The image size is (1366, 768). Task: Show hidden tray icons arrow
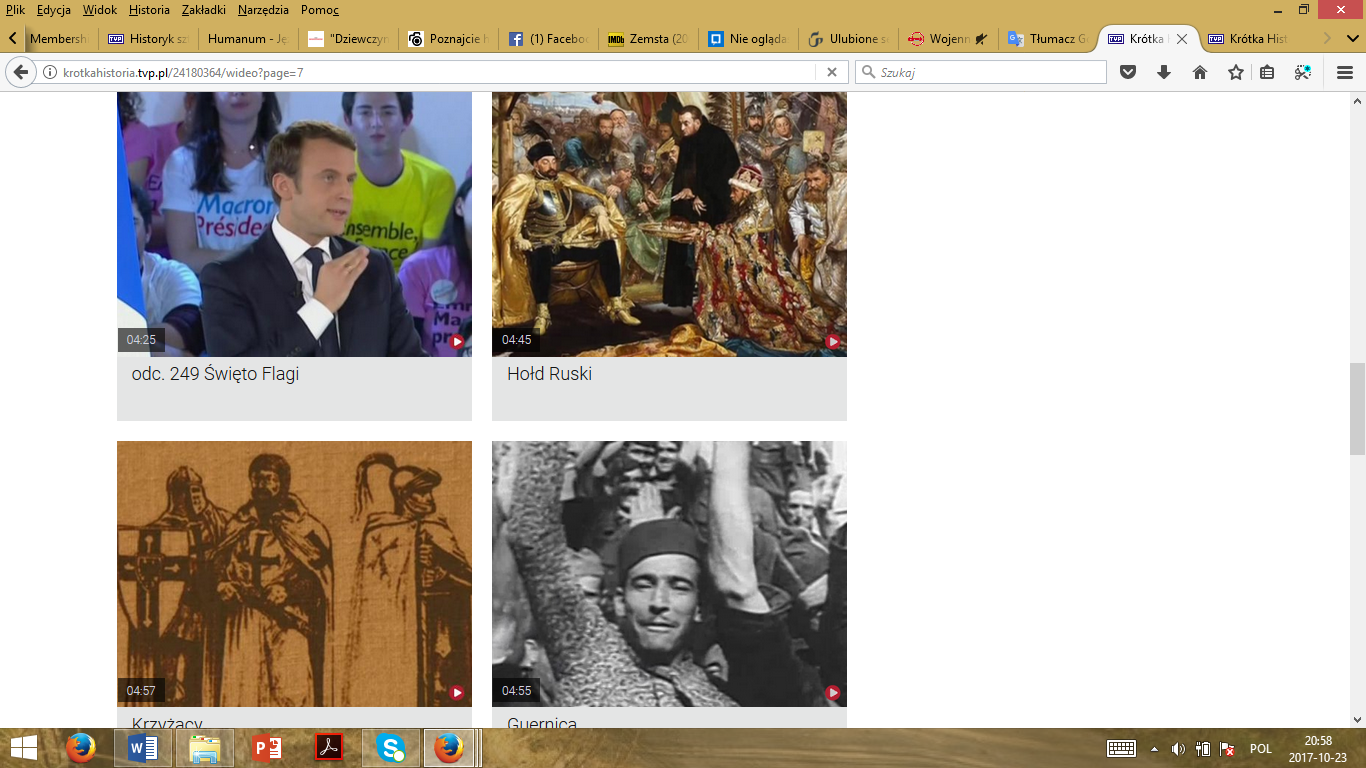click(x=1155, y=749)
